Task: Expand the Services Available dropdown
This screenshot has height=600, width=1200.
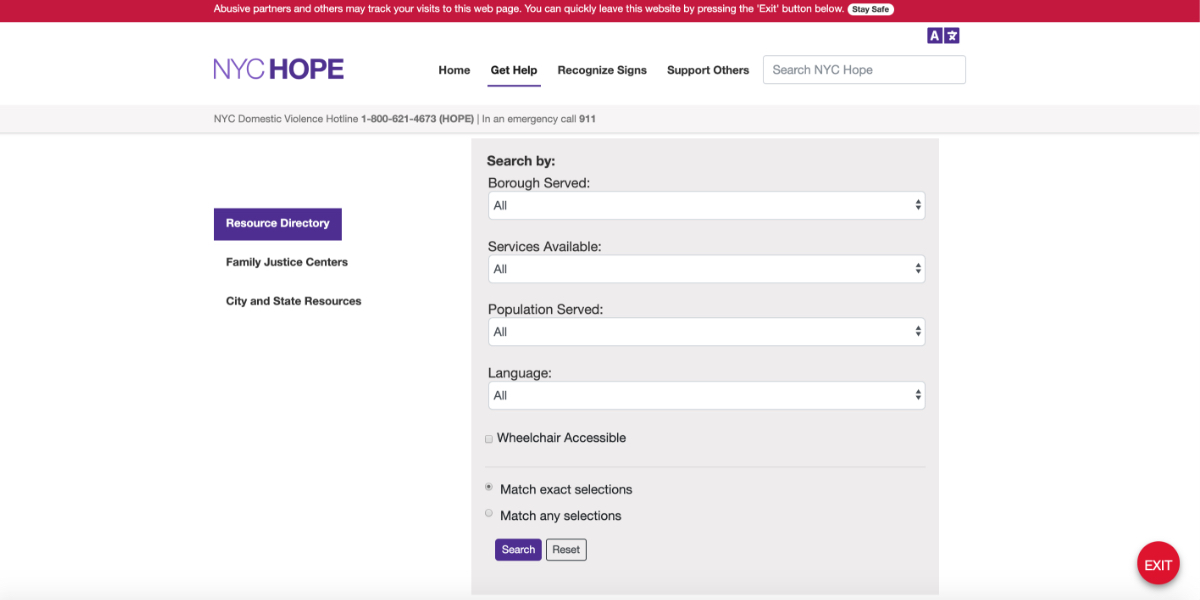Action: [x=706, y=268]
